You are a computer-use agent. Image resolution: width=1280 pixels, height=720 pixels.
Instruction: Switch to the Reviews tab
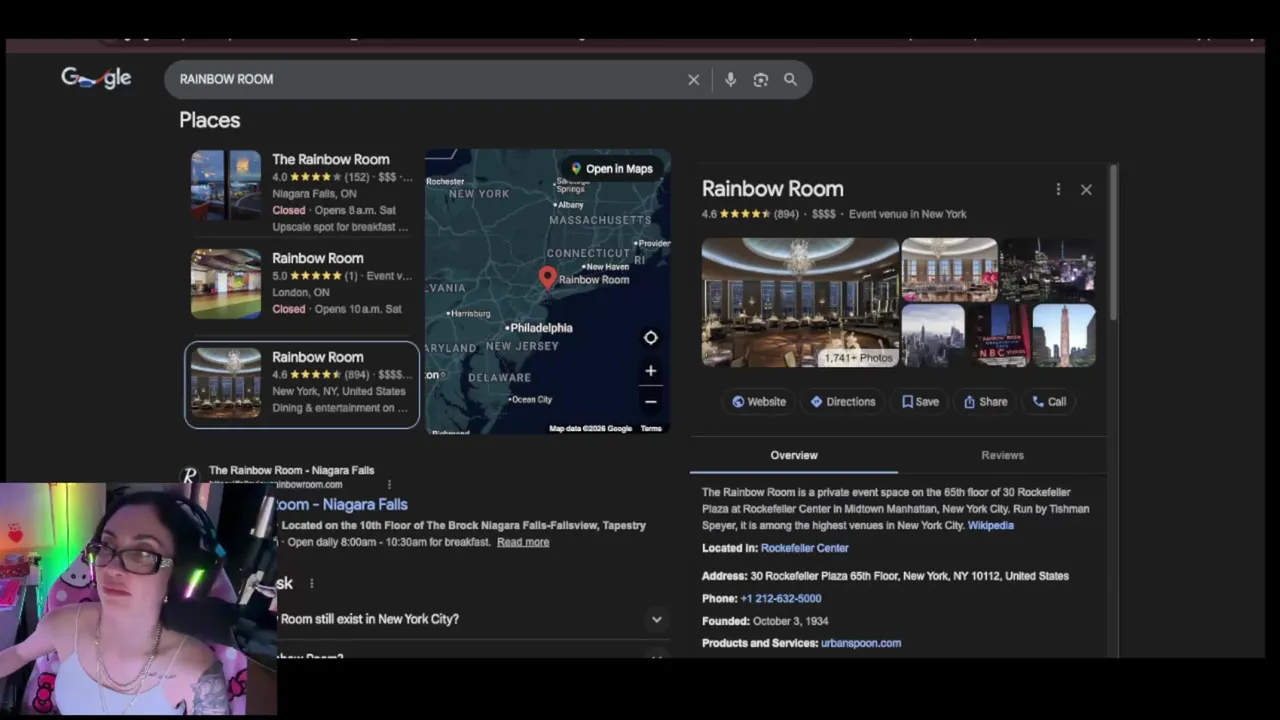pyautogui.click(x=1002, y=455)
